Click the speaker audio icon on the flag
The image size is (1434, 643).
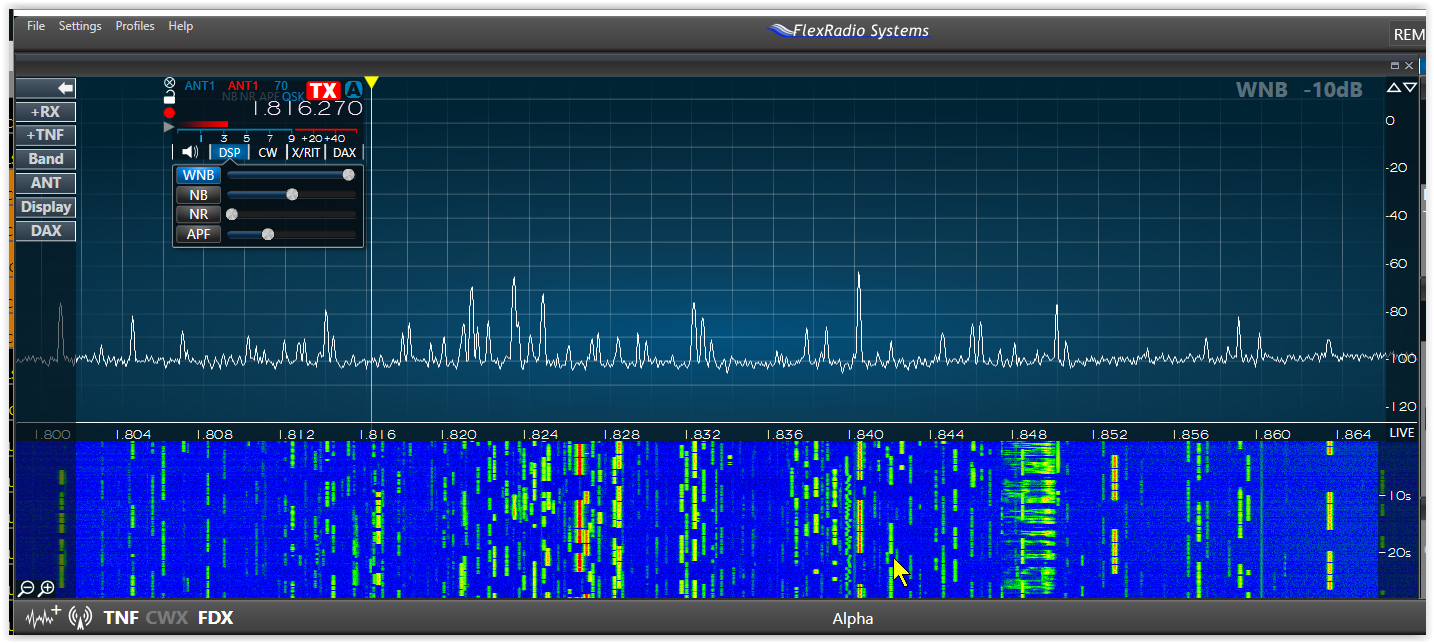pos(189,152)
